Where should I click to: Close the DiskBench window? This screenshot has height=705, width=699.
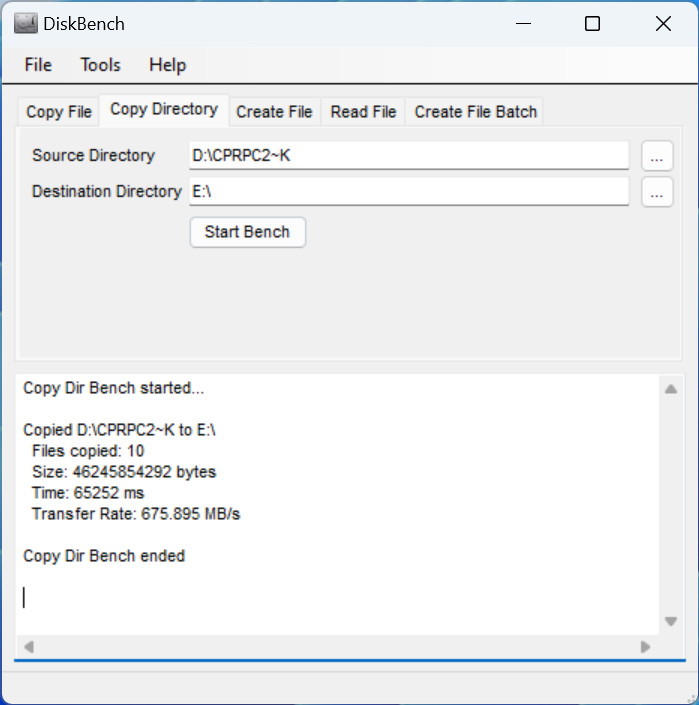click(x=663, y=23)
